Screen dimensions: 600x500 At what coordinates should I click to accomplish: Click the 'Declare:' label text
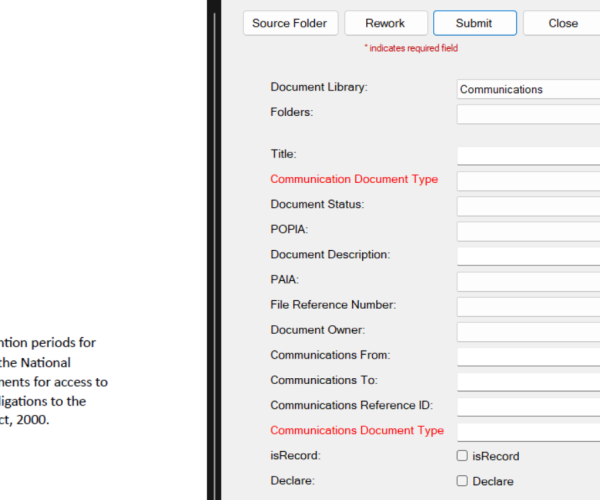point(292,480)
